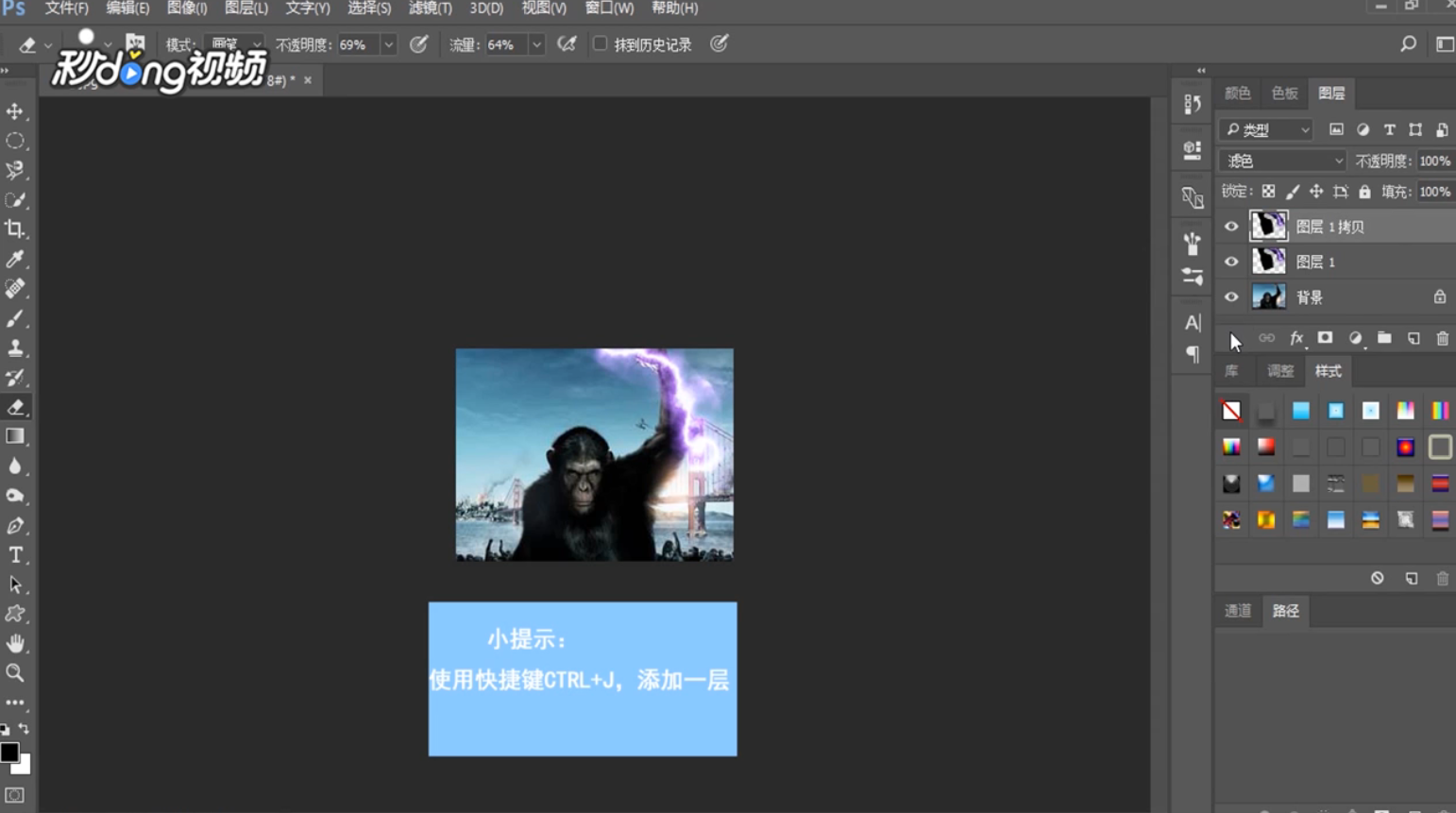
Task: Select the Crop tool
Action: coord(15,229)
